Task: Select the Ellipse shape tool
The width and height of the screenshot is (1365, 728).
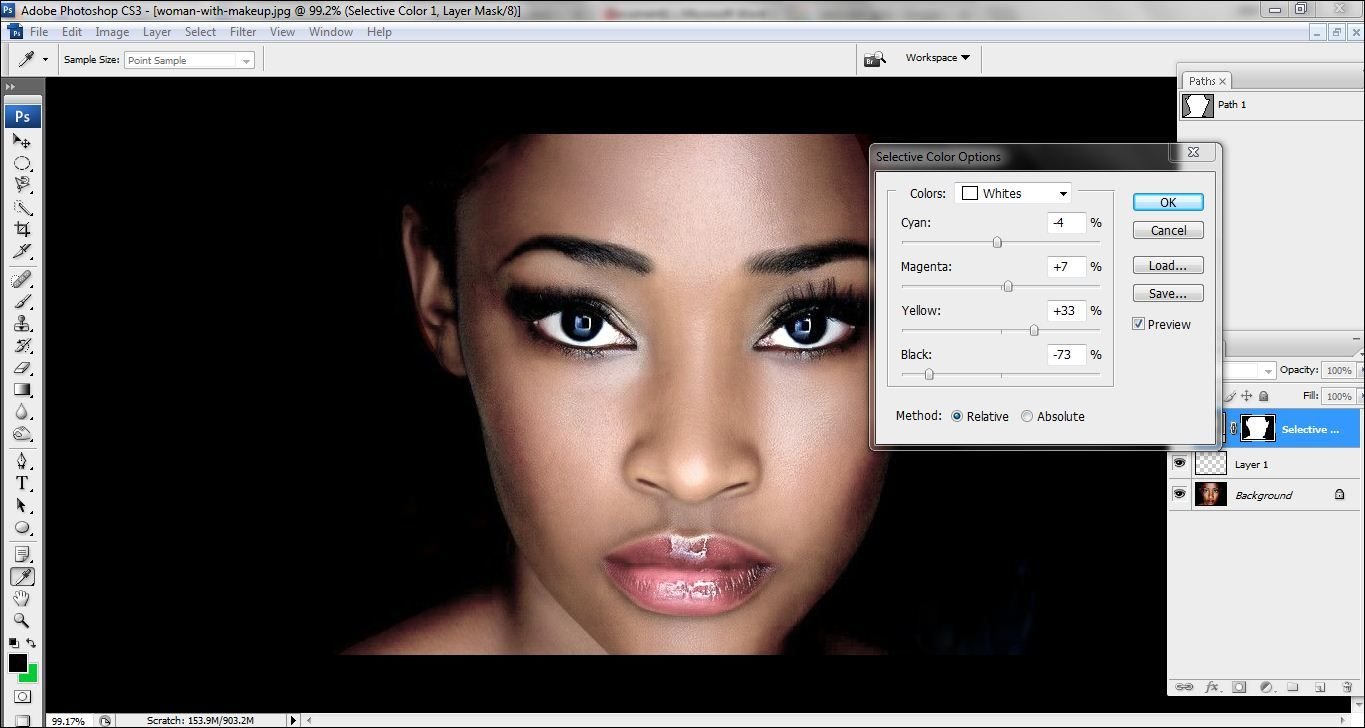Action: point(22,527)
